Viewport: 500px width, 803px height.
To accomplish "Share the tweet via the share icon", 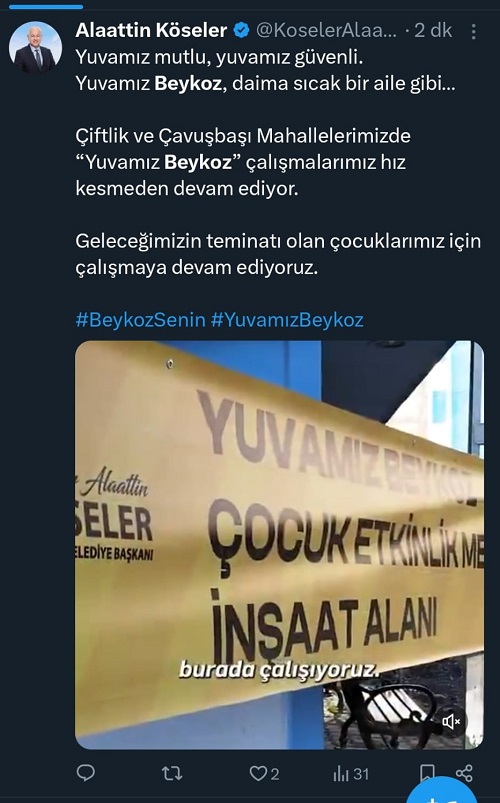I will tap(464, 773).
